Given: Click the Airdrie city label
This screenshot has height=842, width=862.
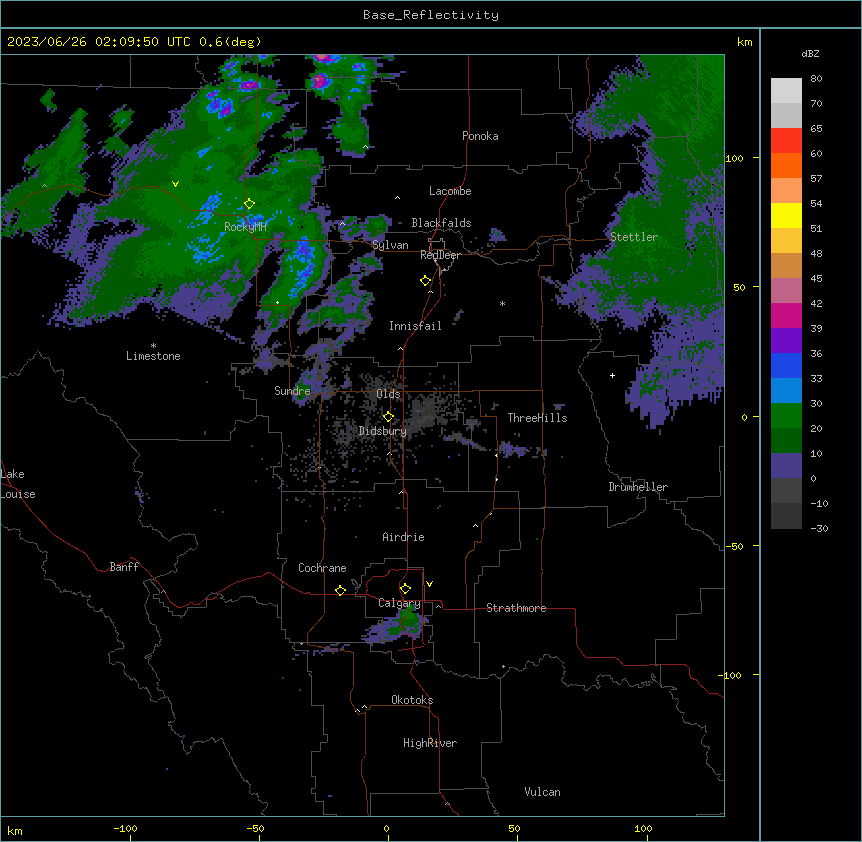Looking at the screenshot, I should [403, 537].
